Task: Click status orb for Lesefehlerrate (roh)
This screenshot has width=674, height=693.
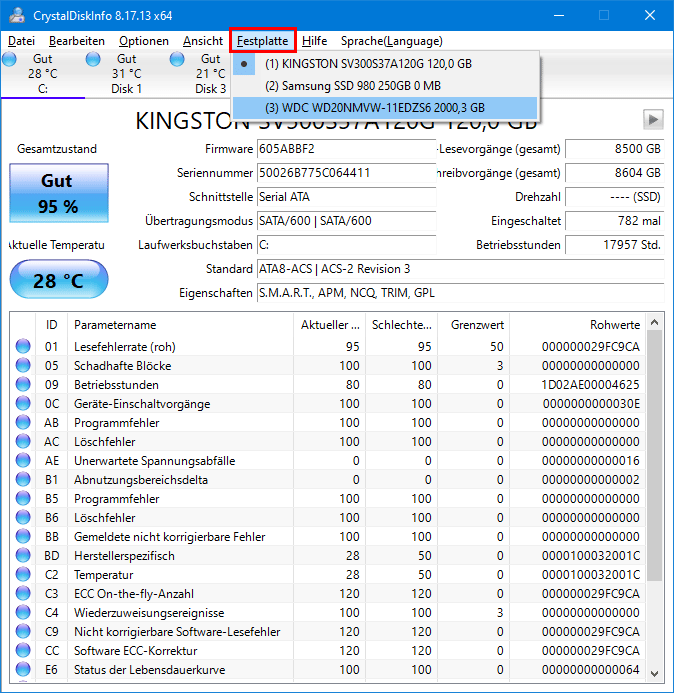Action: [23, 346]
